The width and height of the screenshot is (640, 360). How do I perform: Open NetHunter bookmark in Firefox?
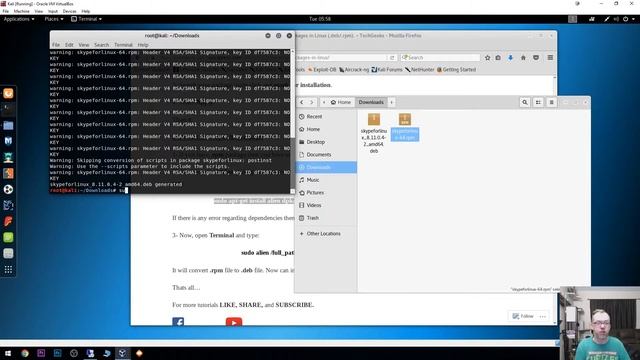(x=420, y=70)
